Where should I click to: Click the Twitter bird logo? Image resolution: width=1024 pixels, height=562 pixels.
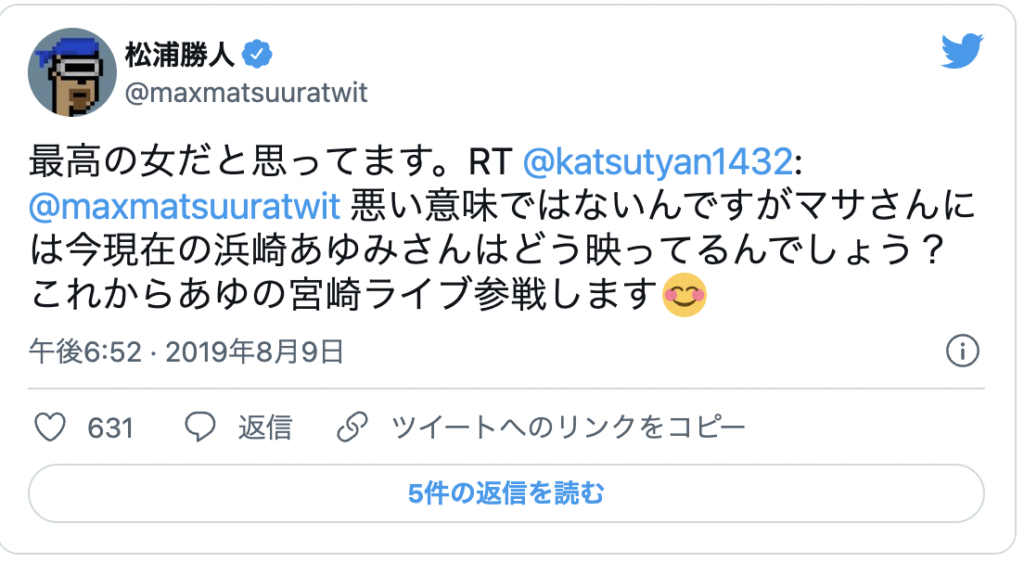click(962, 50)
